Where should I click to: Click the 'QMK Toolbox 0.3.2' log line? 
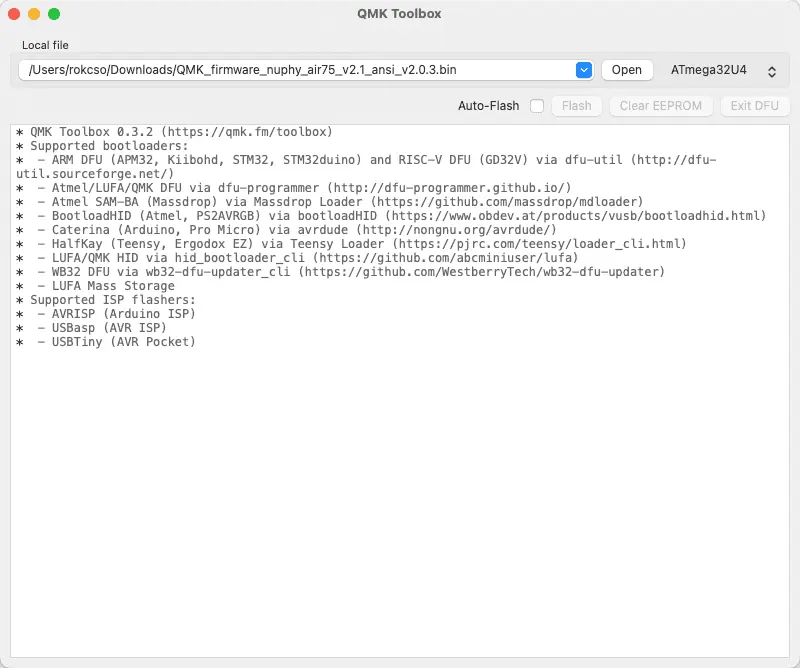coord(174,132)
